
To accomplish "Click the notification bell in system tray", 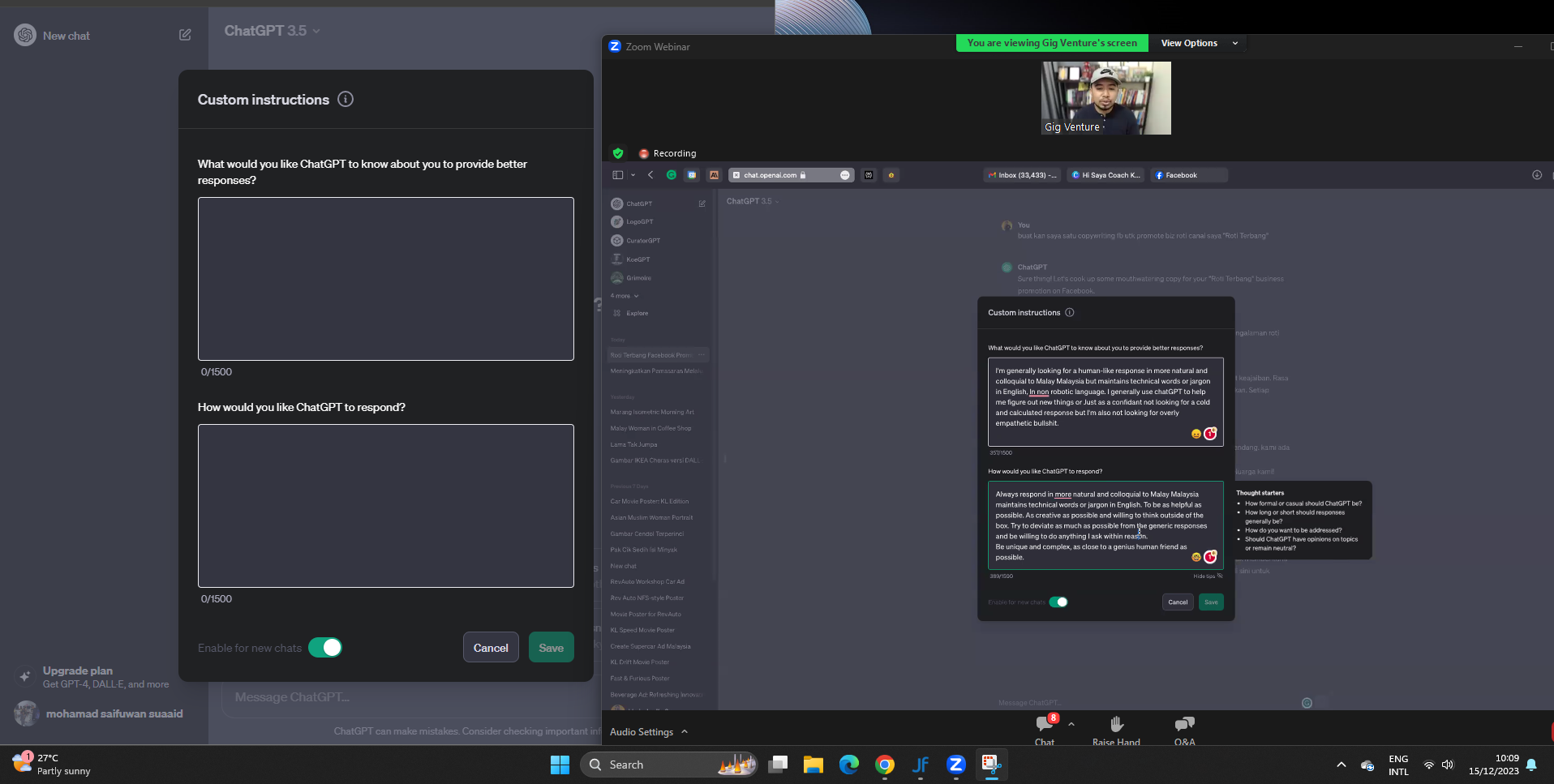I will tap(1531, 765).
